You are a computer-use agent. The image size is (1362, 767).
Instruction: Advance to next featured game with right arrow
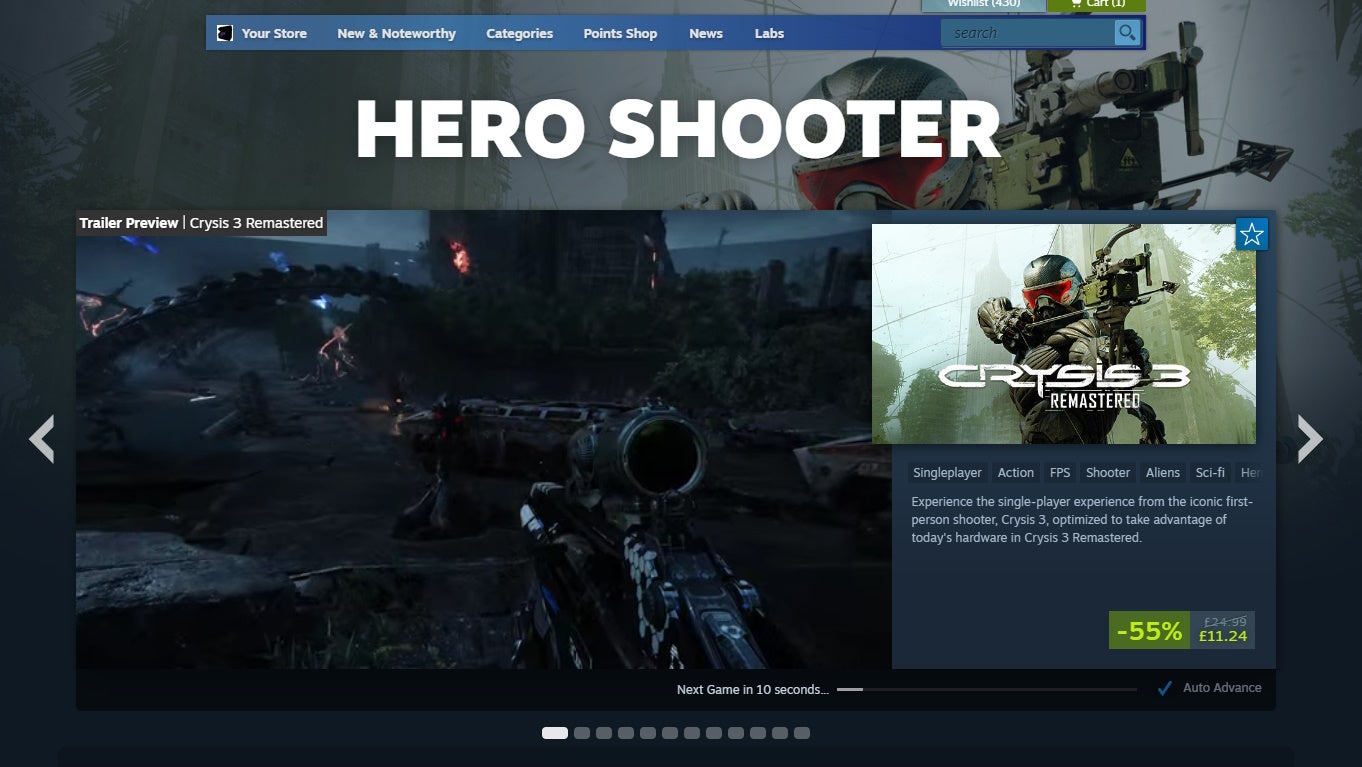click(1310, 440)
